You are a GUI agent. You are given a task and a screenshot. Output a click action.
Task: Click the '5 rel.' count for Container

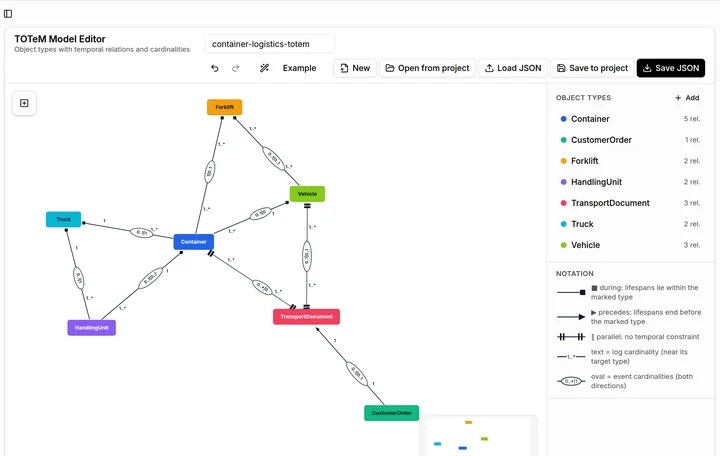click(x=692, y=119)
